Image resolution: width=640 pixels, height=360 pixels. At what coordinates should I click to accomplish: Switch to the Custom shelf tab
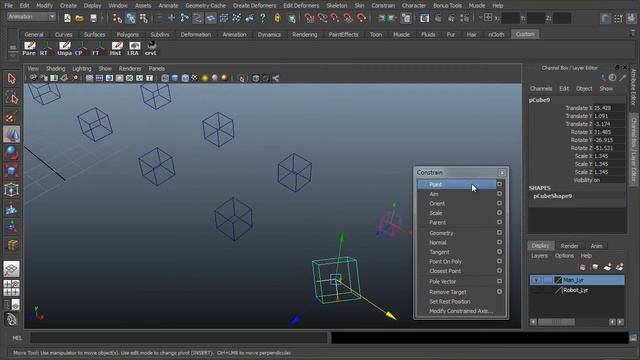(525, 34)
